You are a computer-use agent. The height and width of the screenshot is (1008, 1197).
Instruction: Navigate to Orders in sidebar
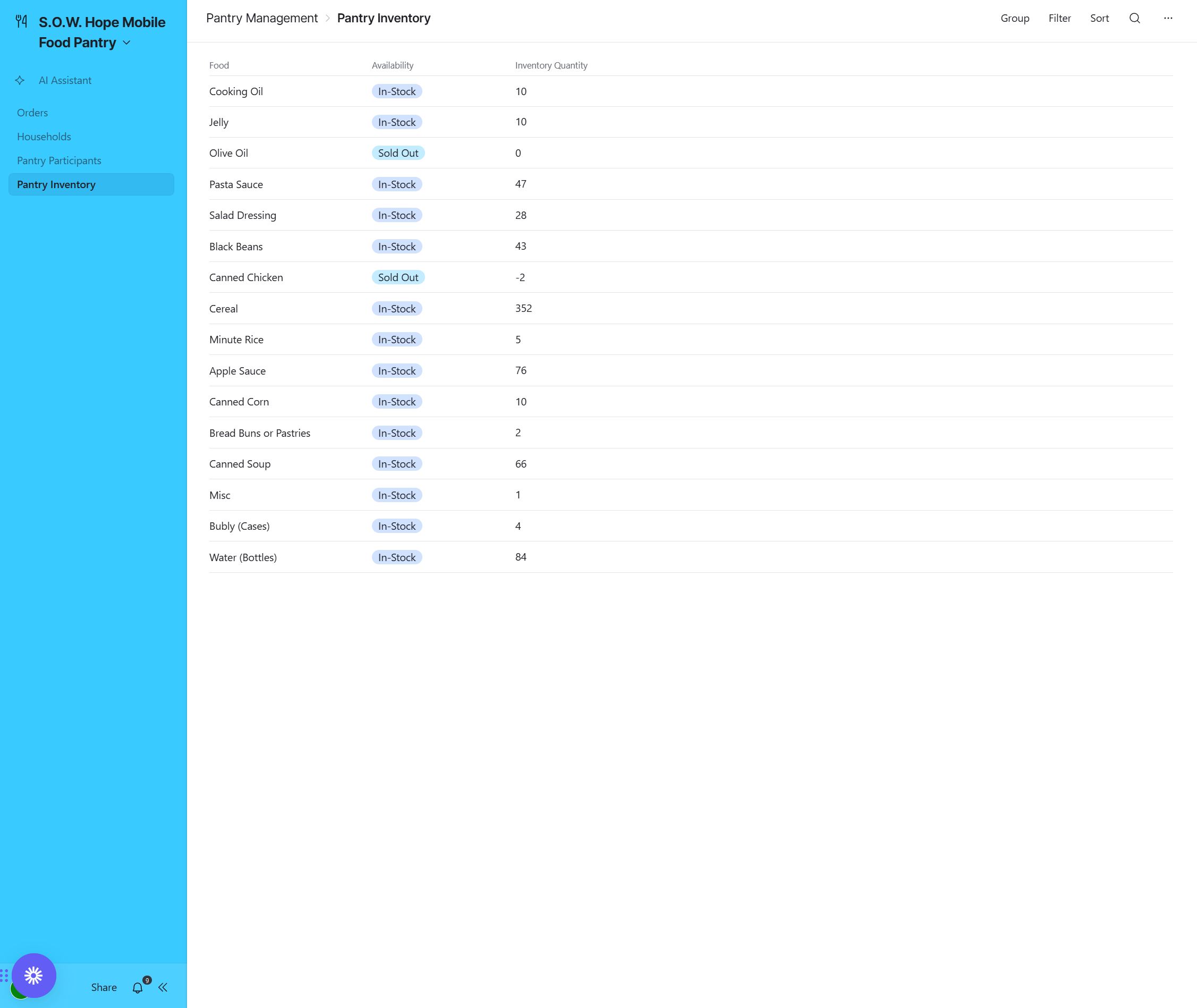[x=32, y=113]
